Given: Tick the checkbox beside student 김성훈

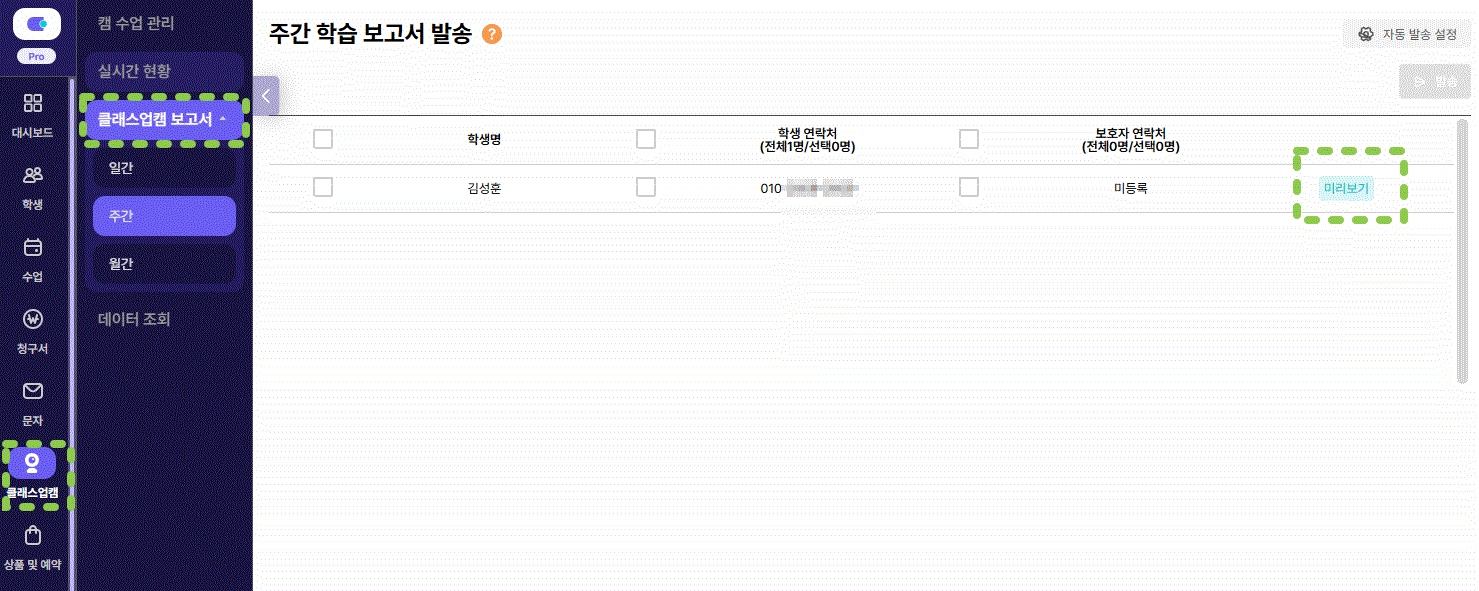Looking at the screenshot, I should coord(323,187).
